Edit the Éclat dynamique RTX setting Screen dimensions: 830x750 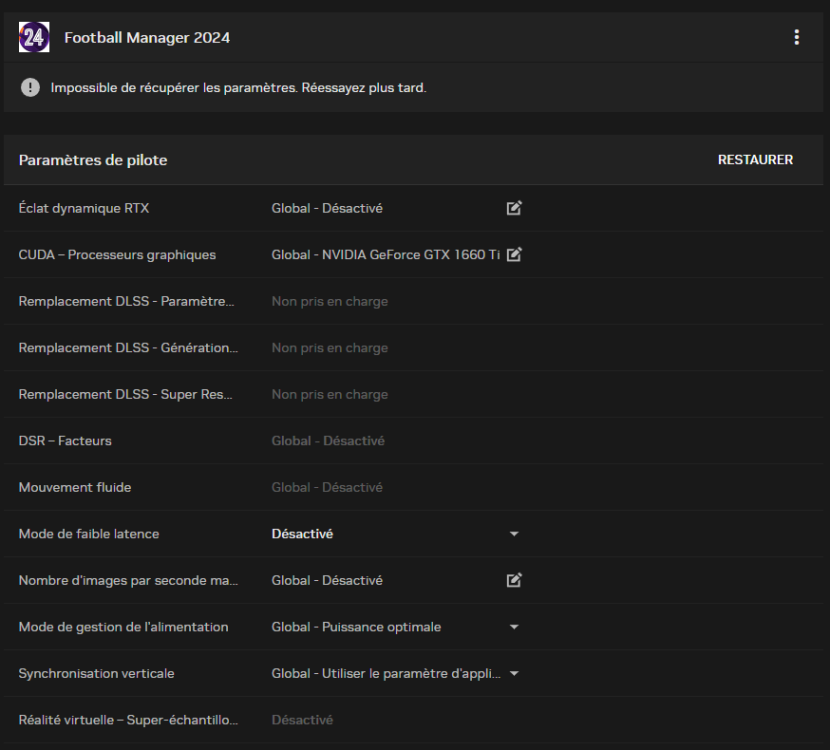coord(514,209)
